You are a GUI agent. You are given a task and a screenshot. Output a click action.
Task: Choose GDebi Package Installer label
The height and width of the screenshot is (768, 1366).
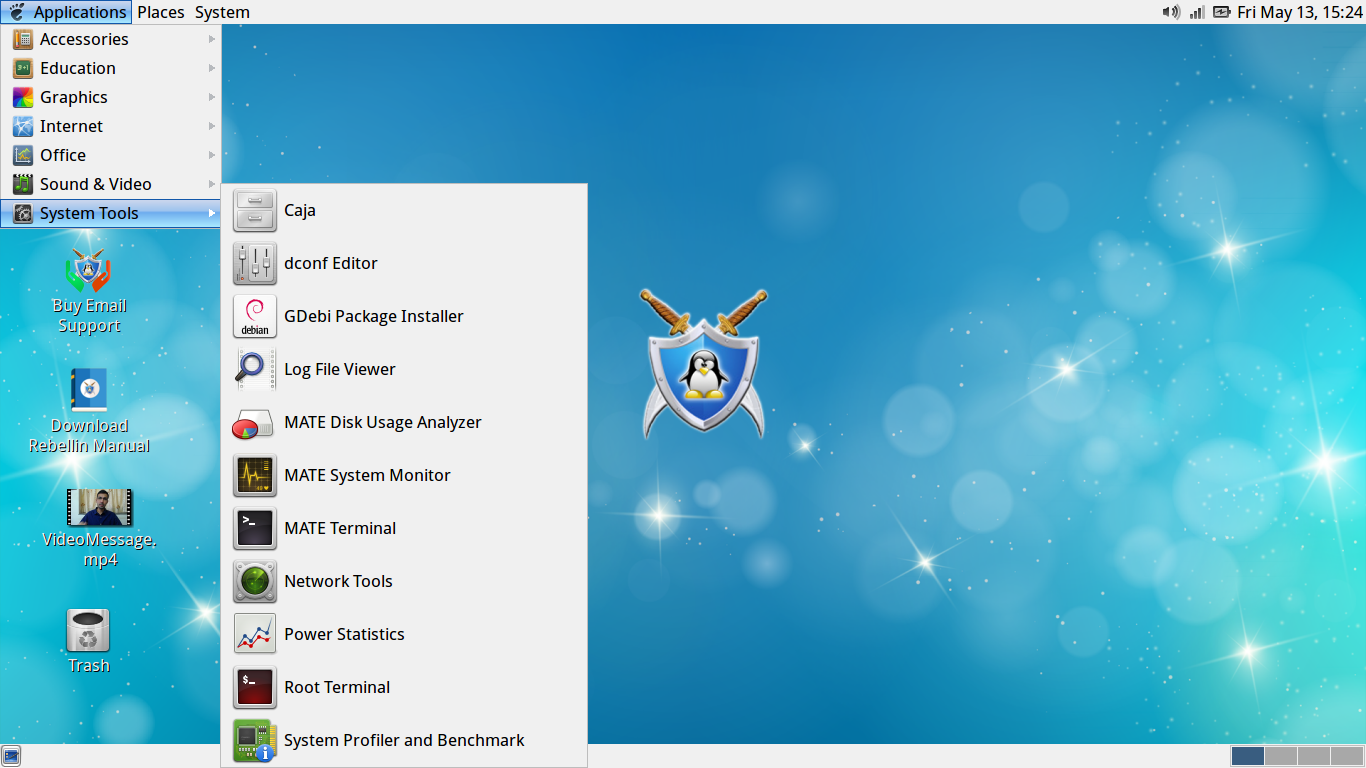(x=374, y=317)
